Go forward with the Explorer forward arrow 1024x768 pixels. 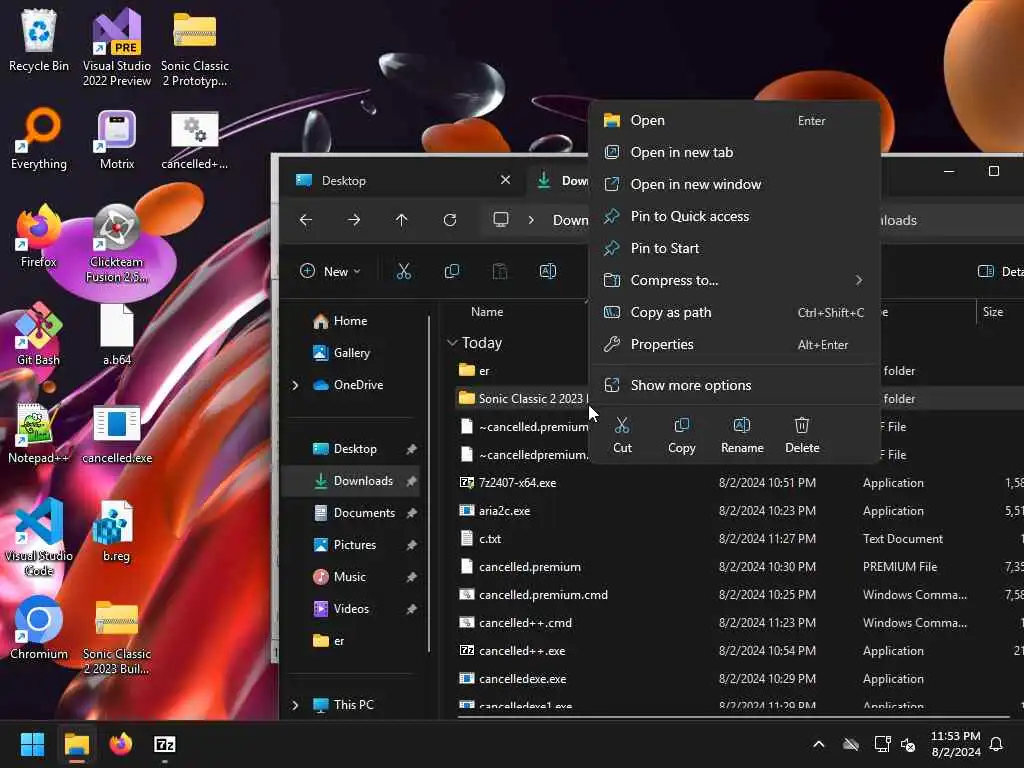point(354,220)
